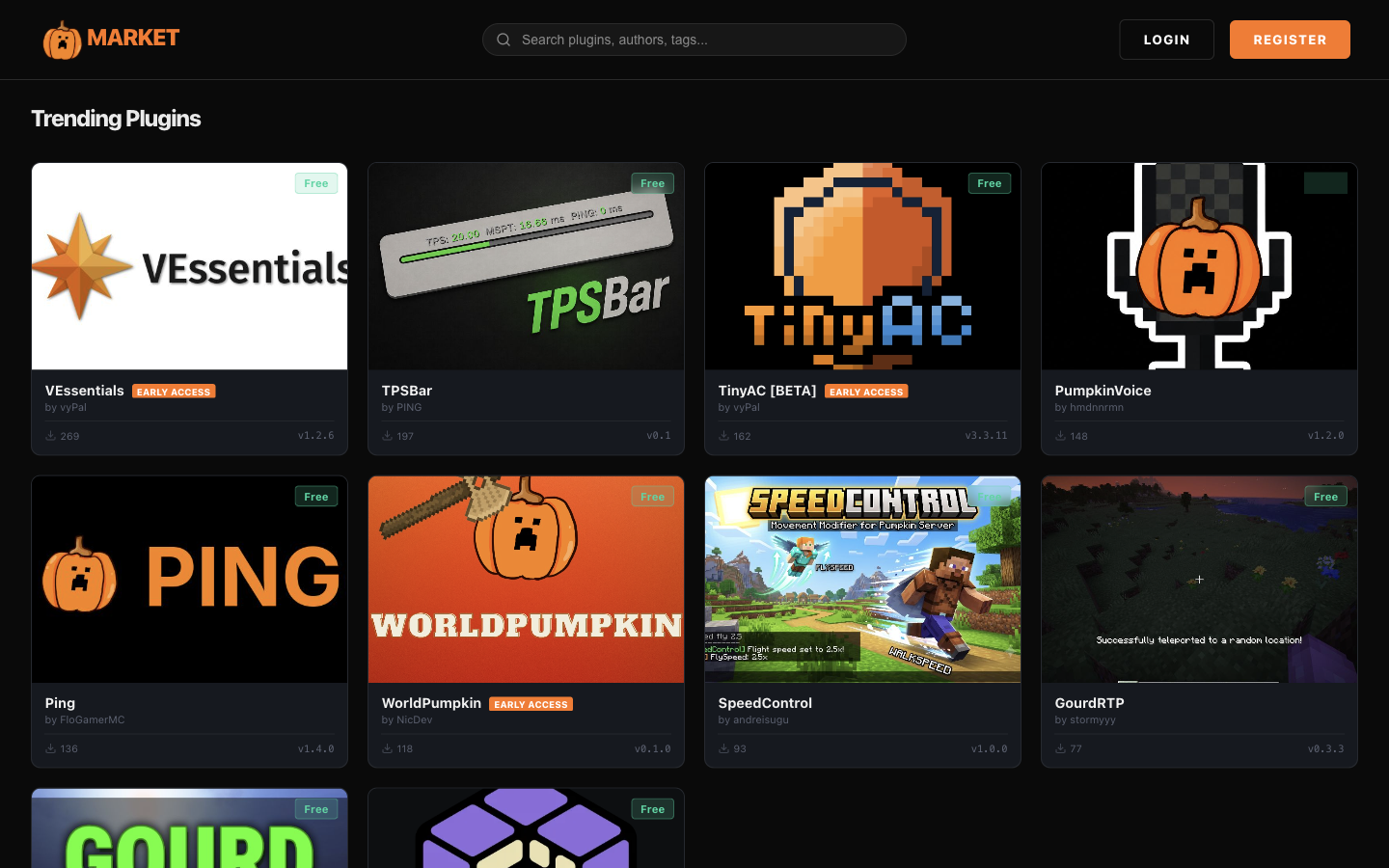Click the download icon on PumpkinVoice card
The width and height of the screenshot is (1389, 868).
(x=1060, y=436)
